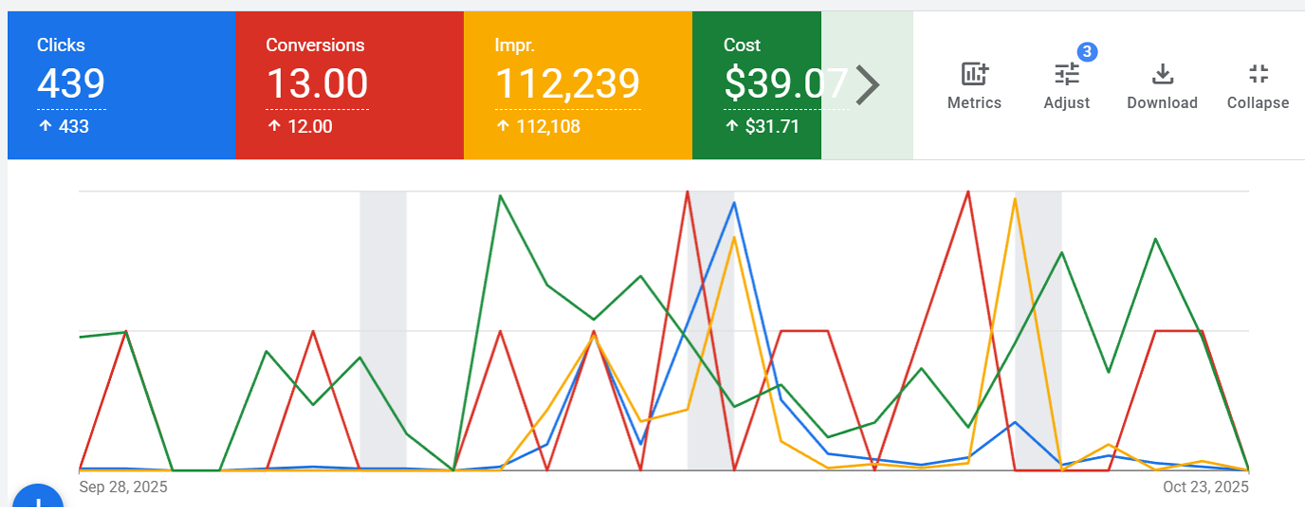Open the Metrics chart options
1305x507 pixels.
point(973,86)
